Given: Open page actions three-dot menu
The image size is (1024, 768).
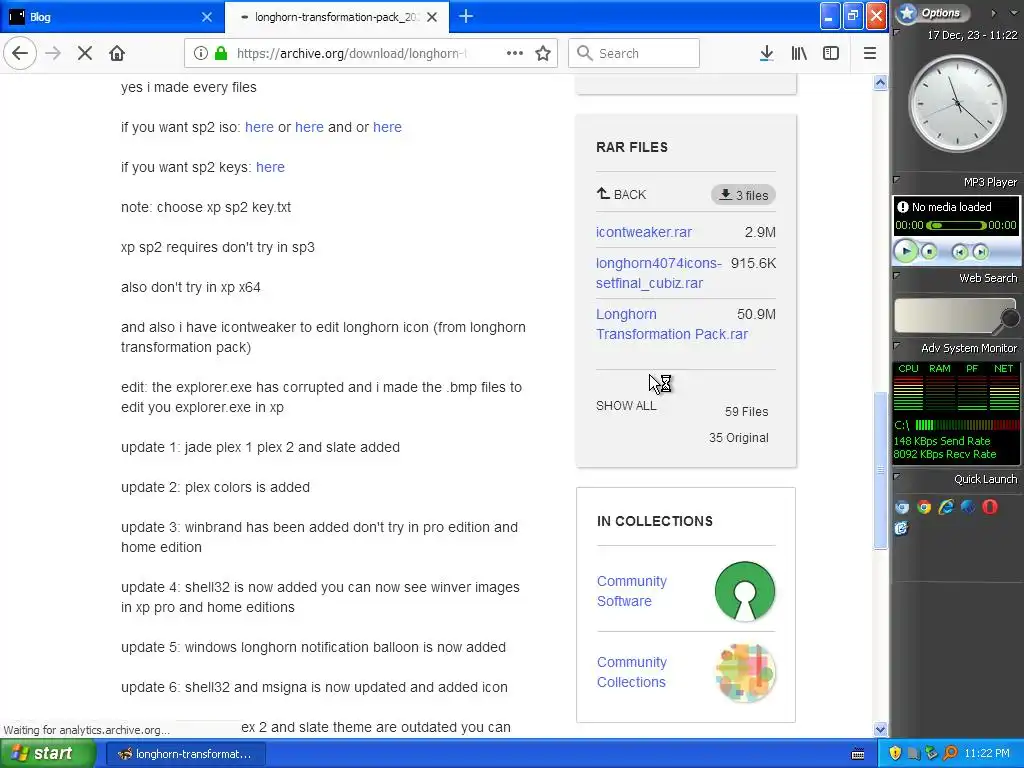Looking at the screenshot, I should pyautogui.click(x=515, y=53).
